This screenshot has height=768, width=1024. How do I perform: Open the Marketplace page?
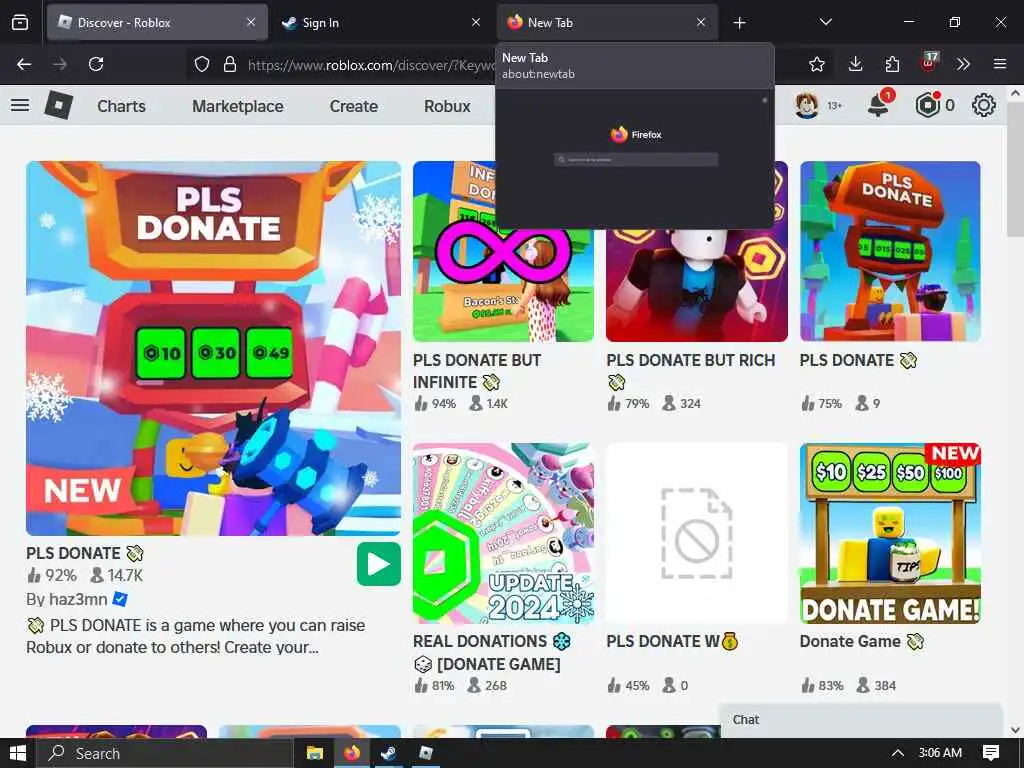click(x=238, y=106)
